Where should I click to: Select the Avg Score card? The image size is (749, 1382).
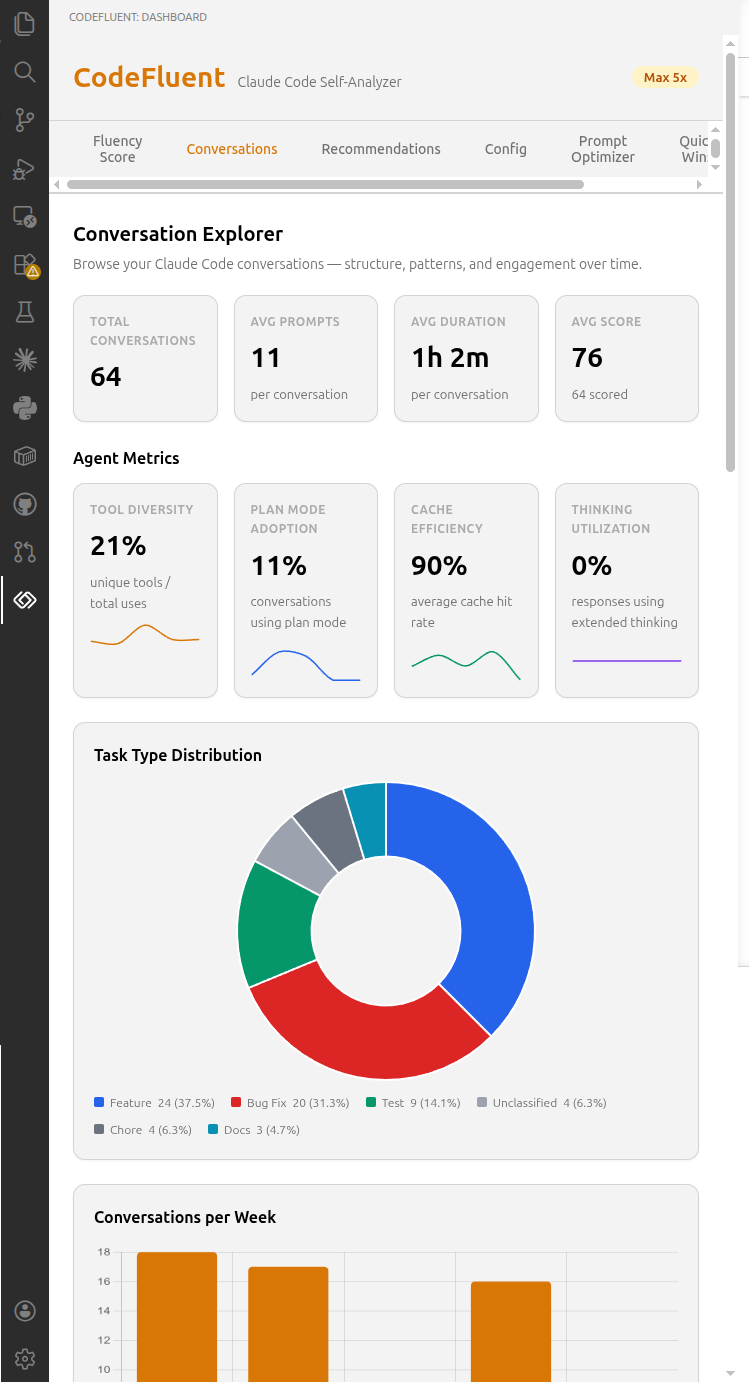point(627,358)
